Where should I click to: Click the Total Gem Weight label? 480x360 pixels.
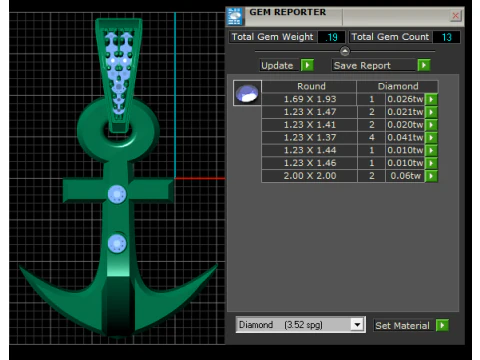point(272,37)
